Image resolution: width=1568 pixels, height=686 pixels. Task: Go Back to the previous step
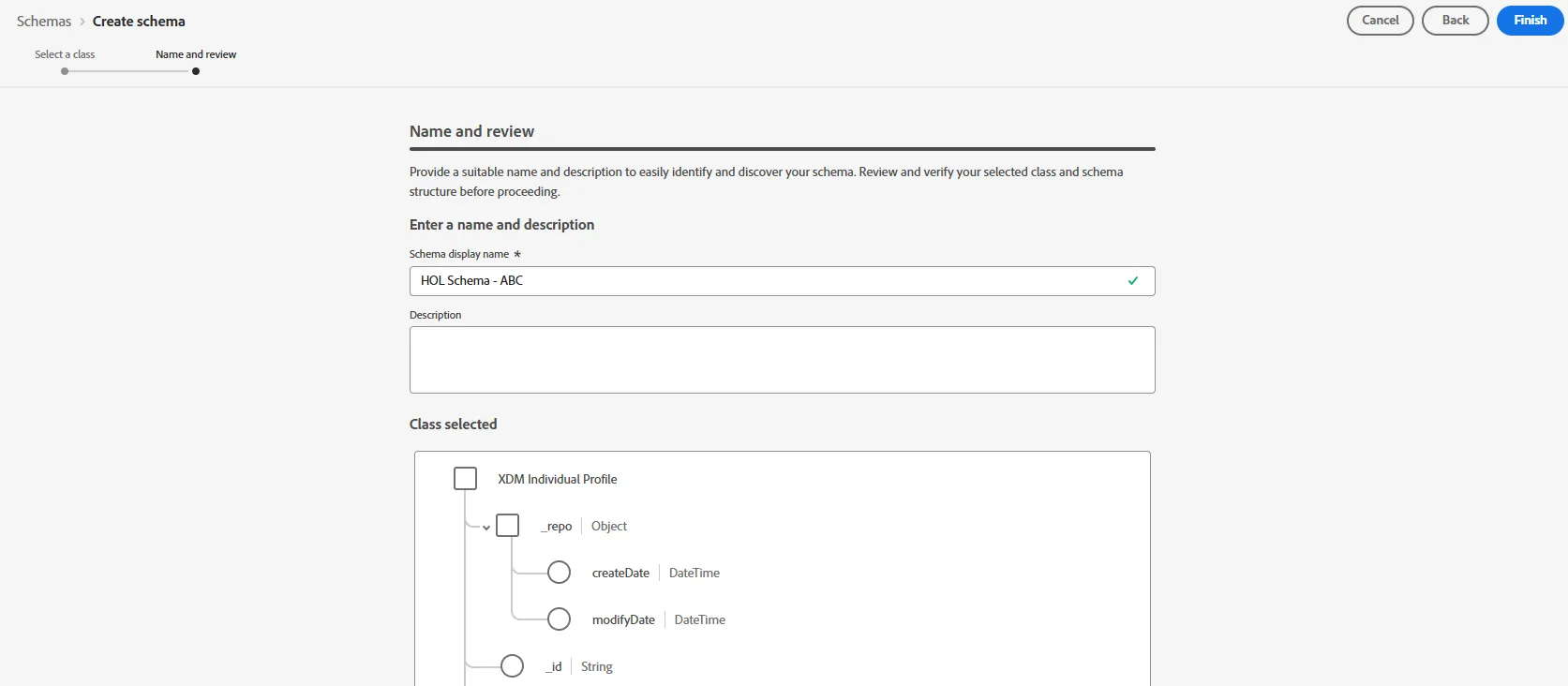(1455, 21)
